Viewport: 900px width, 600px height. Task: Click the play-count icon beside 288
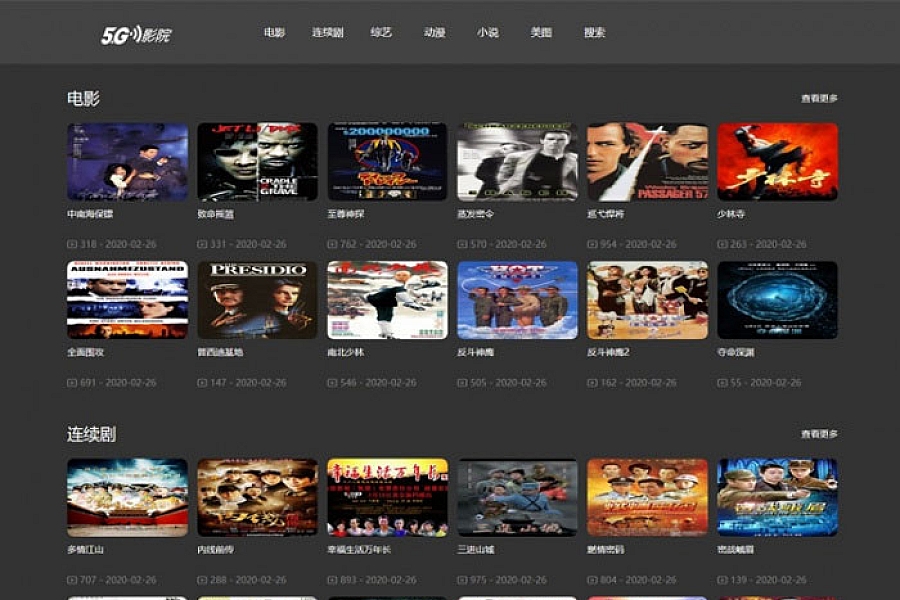click(202, 580)
